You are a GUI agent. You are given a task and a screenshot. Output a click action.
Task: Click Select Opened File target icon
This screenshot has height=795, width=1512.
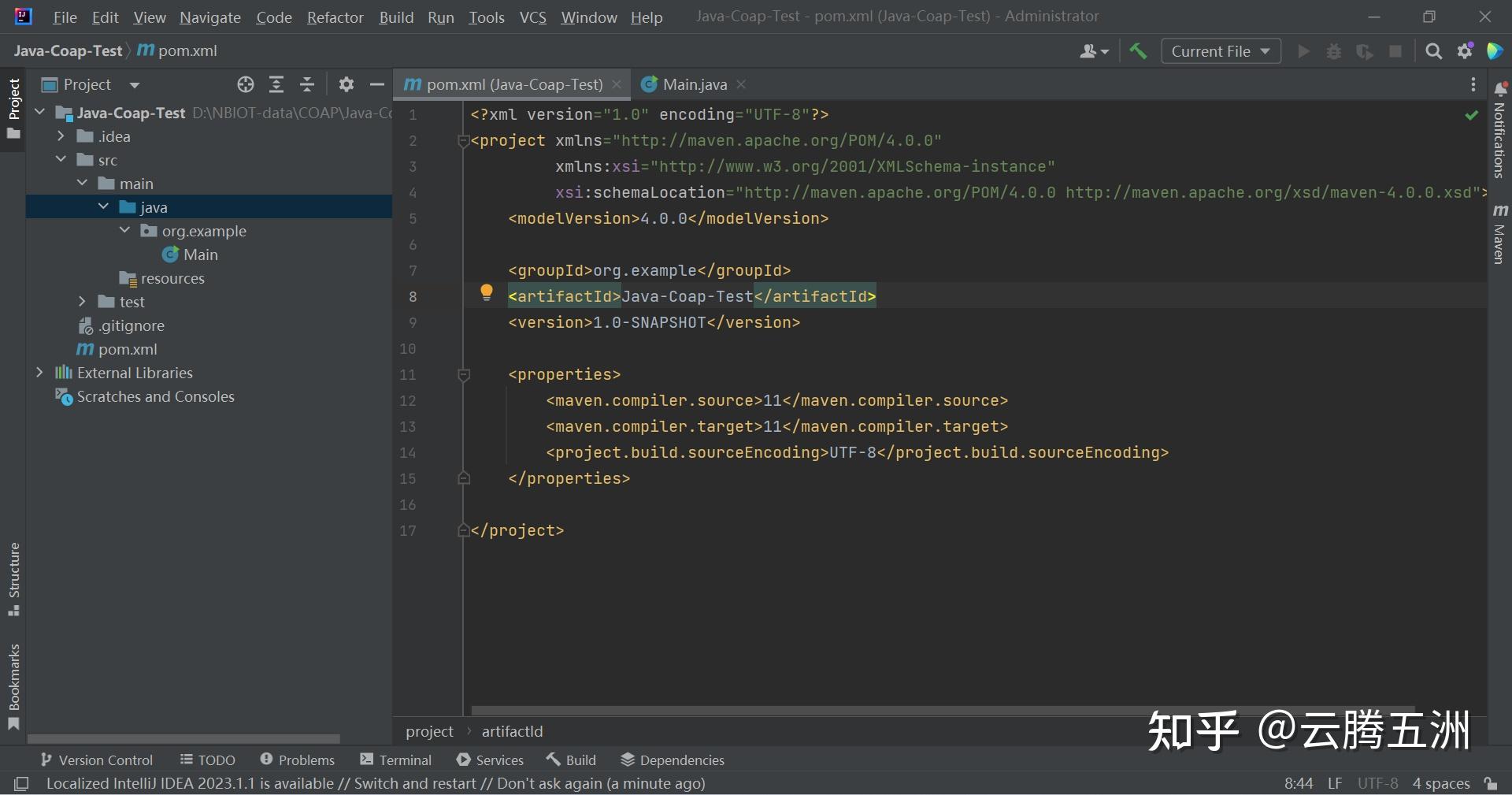246,84
